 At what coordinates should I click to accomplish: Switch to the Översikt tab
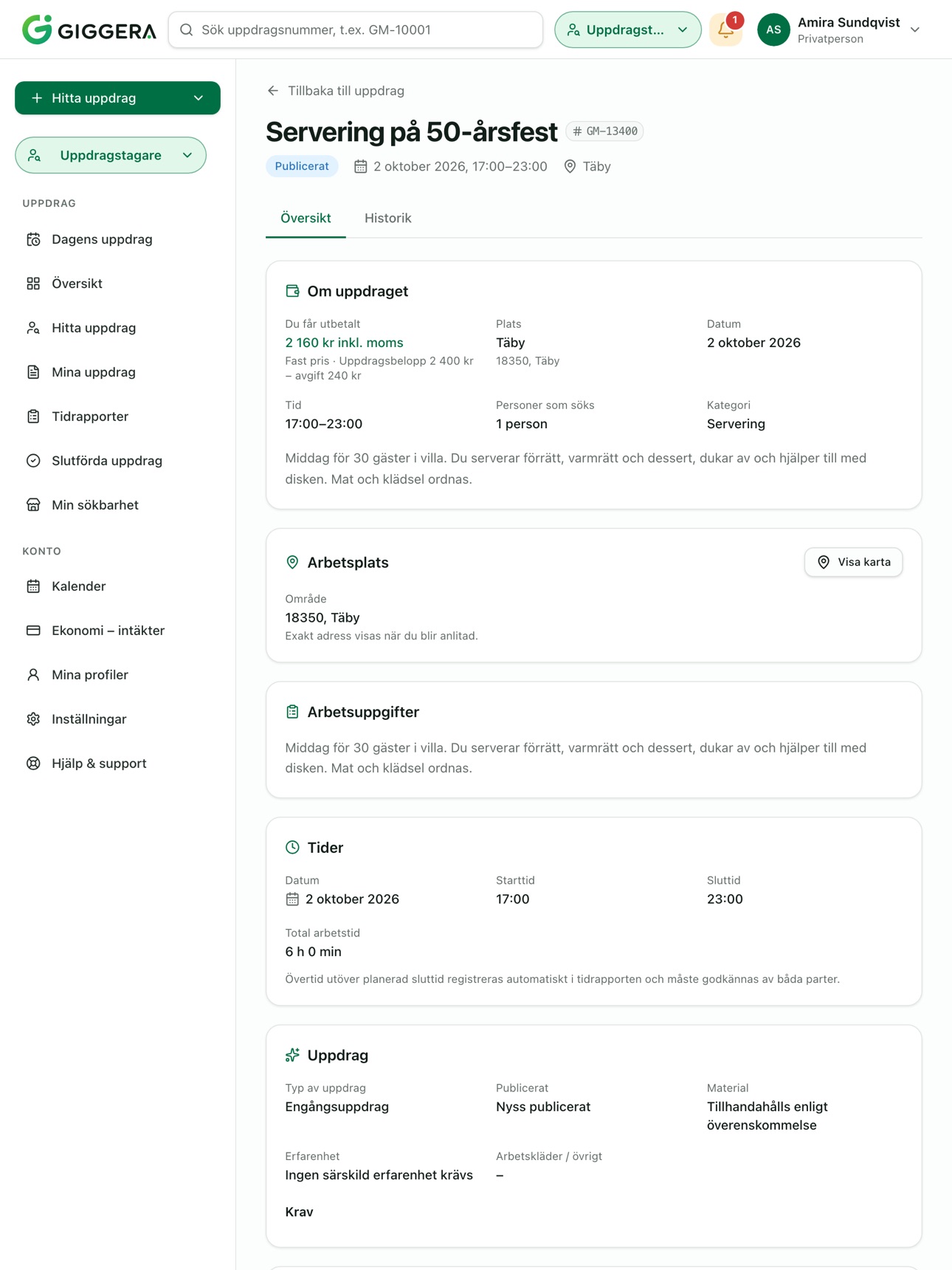point(306,219)
